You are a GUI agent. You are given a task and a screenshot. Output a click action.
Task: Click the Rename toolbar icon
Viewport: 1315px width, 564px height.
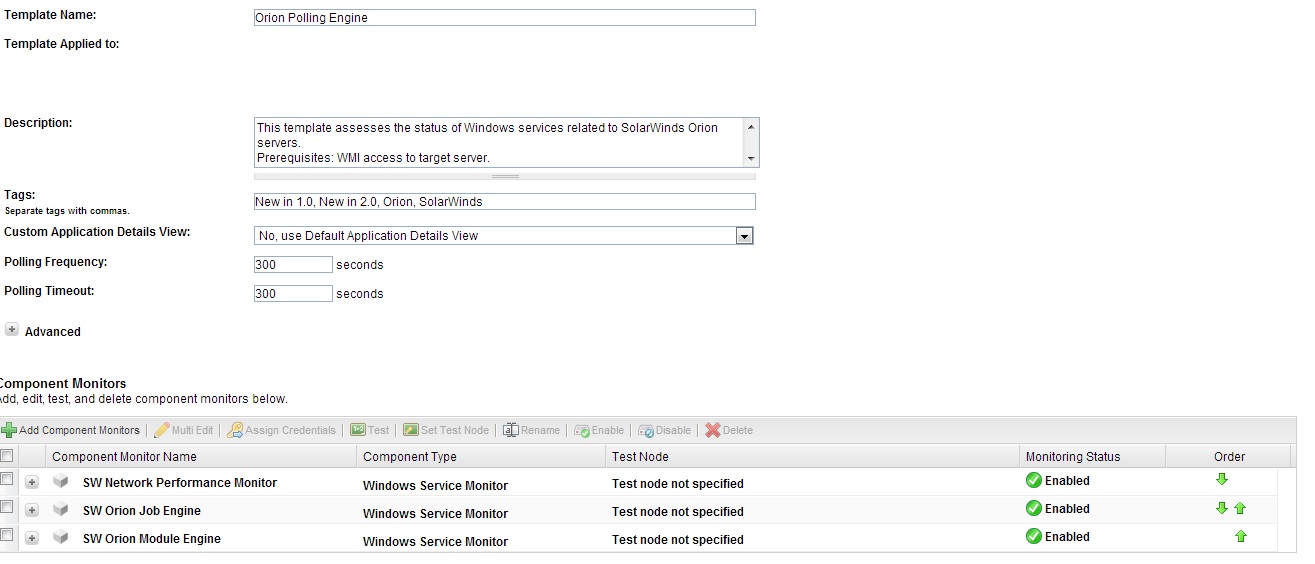click(x=510, y=430)
